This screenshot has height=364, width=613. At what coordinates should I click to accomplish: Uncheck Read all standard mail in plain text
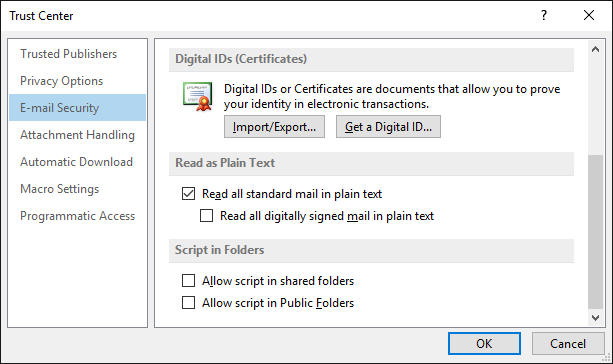point(188,194)
